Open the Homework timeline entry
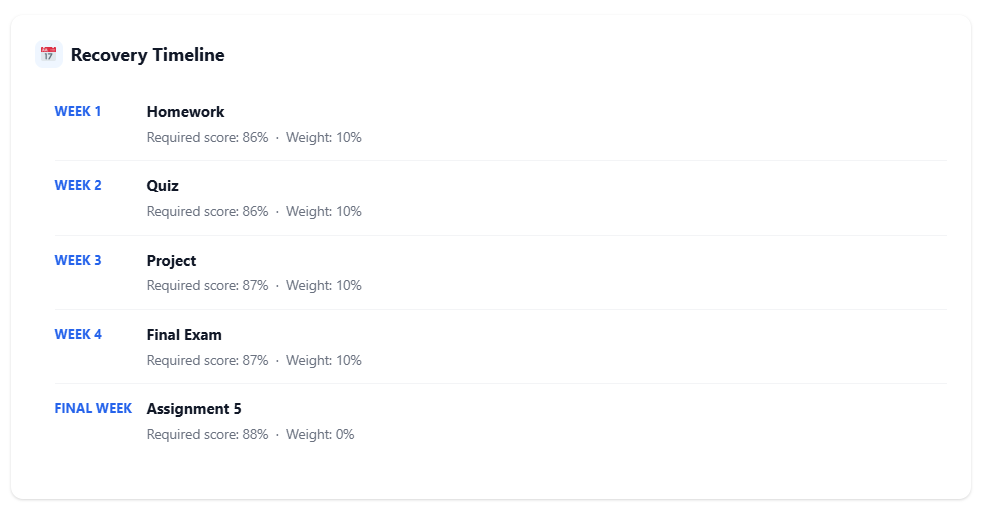 pyautogui.click(x=185, y=112)
